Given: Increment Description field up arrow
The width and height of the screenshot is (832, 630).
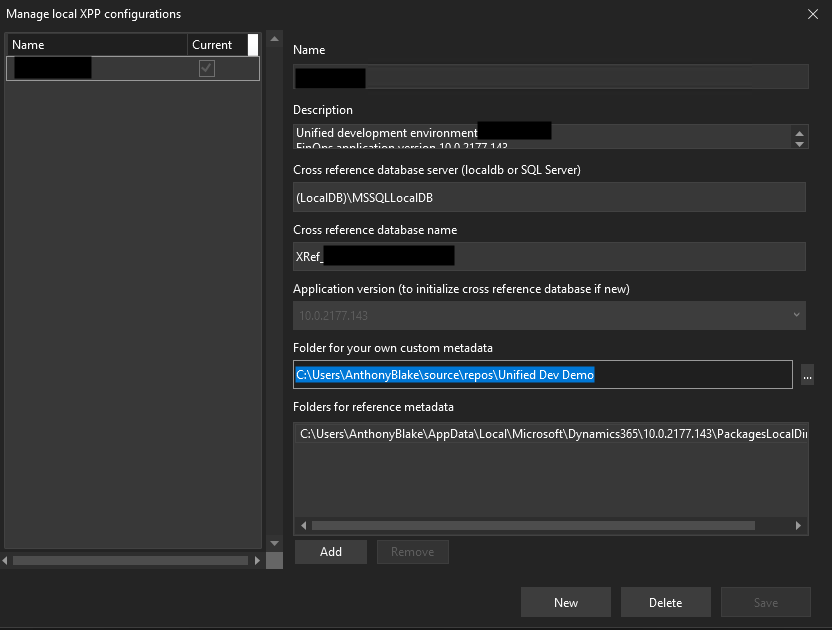Looking at the screenshot, I should click(x=799, y=133).
